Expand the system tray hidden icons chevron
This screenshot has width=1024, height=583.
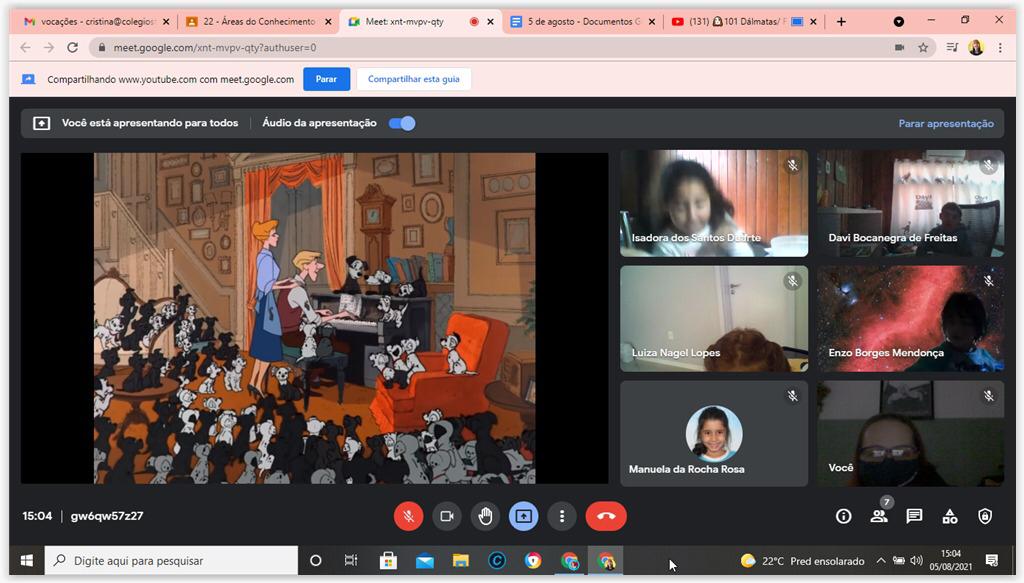(880, 561)
